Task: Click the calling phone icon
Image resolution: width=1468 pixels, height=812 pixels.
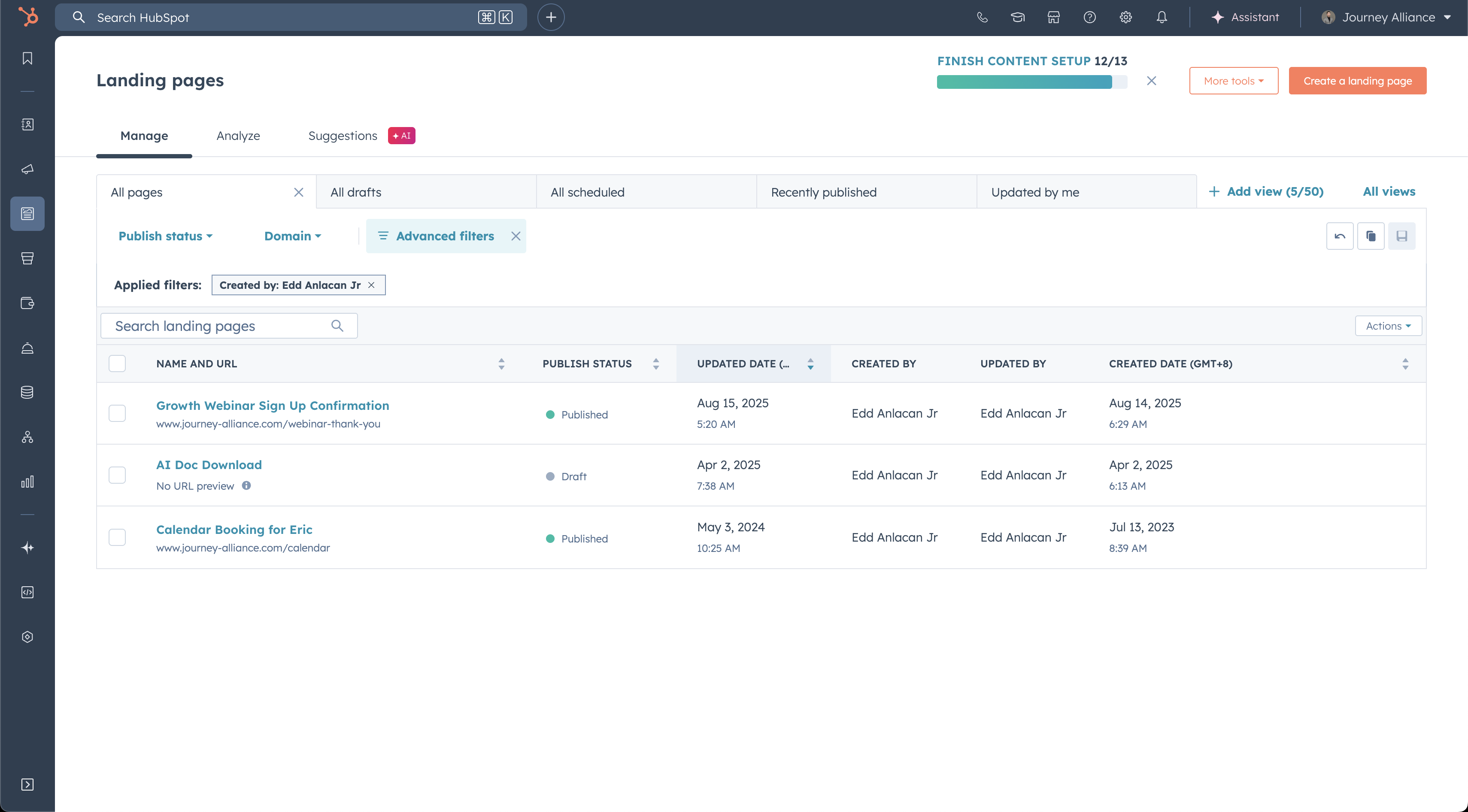Action: [982, 17]
